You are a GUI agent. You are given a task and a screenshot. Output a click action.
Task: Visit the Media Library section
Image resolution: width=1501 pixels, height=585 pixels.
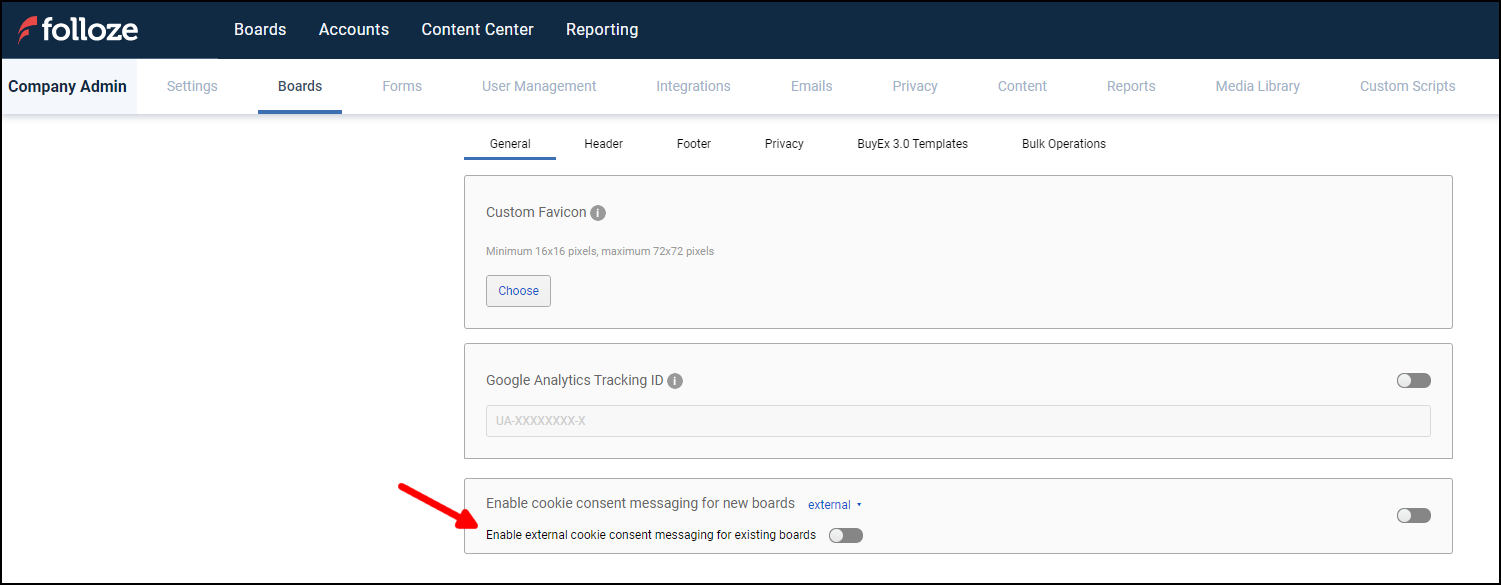pyautogui.click(x=1257, y=86)
